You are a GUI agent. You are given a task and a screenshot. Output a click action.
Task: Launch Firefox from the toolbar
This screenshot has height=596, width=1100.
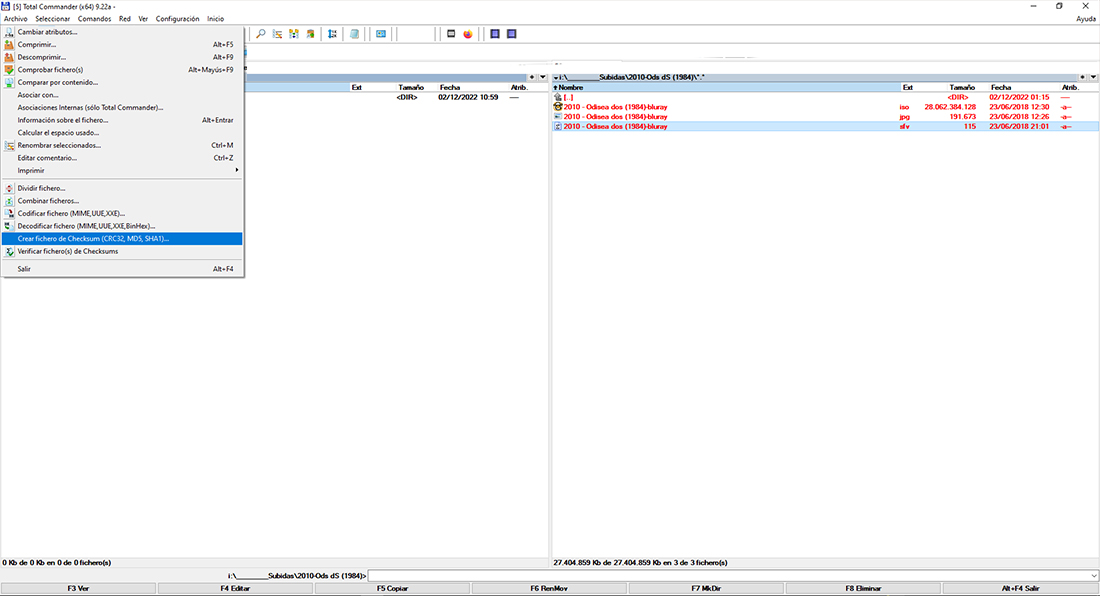pyautogui.click(x=468, y=34)
